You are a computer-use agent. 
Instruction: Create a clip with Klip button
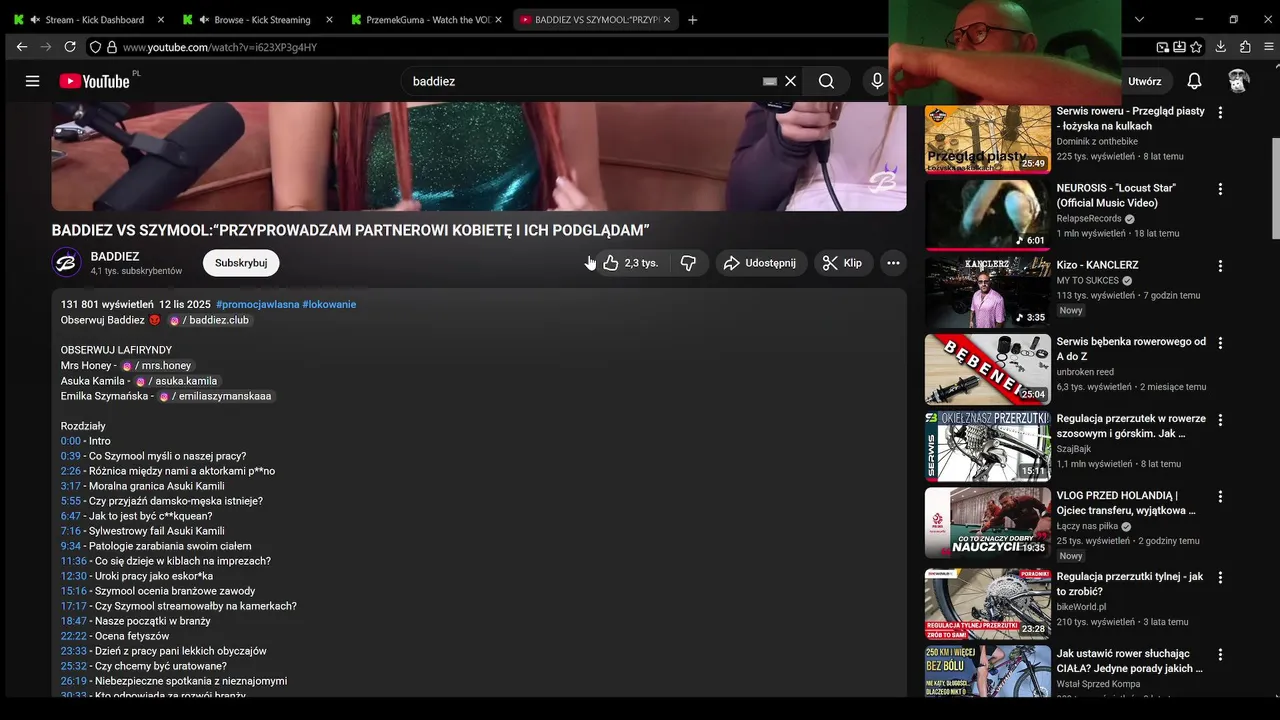(x=842, y=263)
